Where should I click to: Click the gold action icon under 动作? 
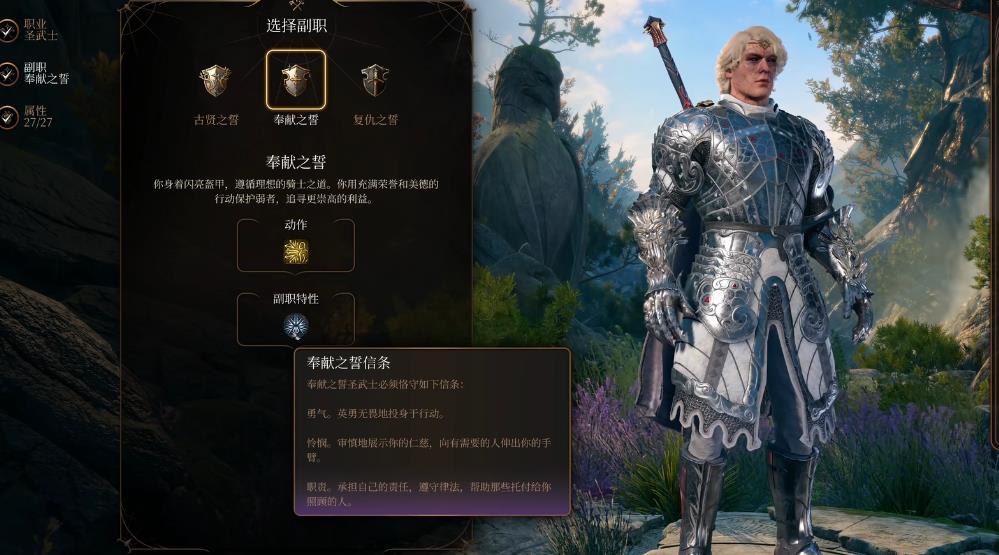[x=296, y=252]
